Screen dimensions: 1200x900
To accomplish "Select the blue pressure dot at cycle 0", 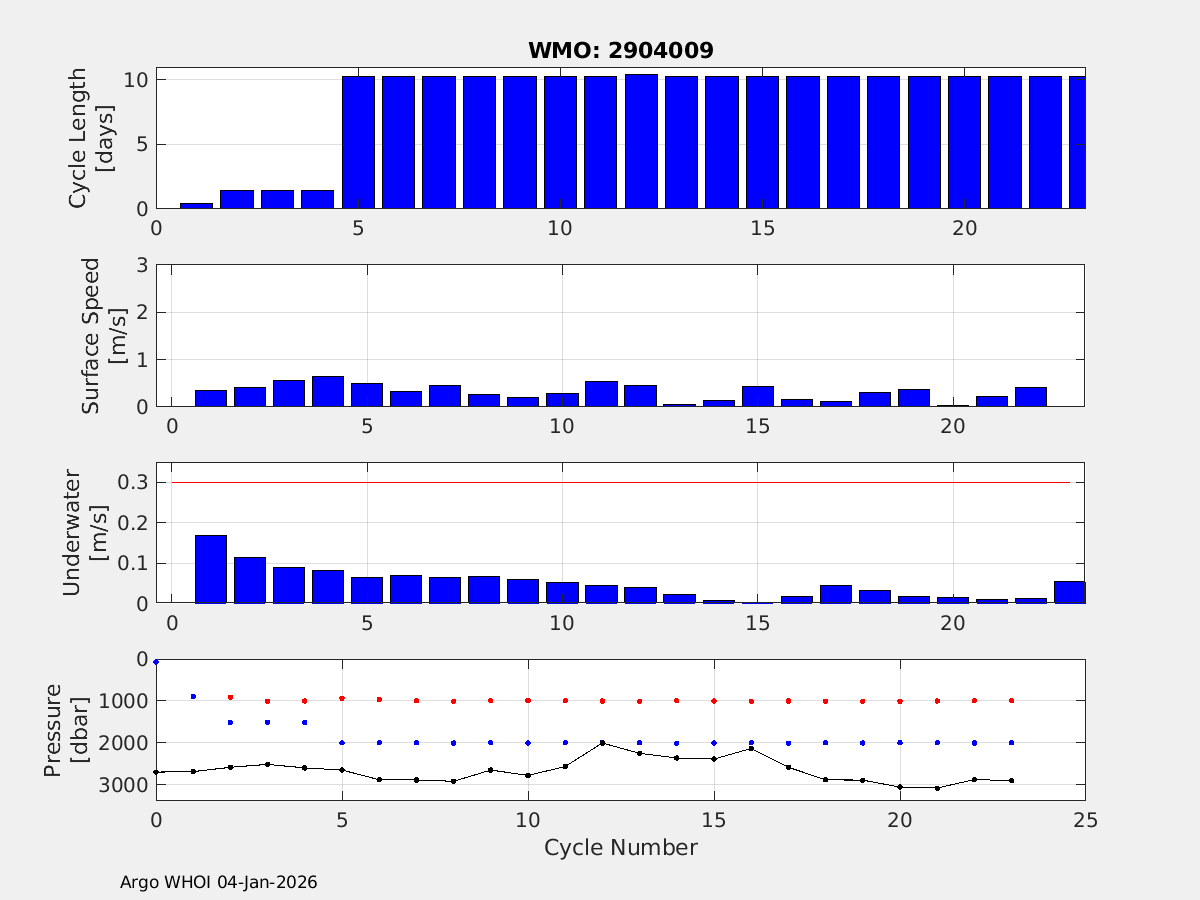I will coord(156,662).
